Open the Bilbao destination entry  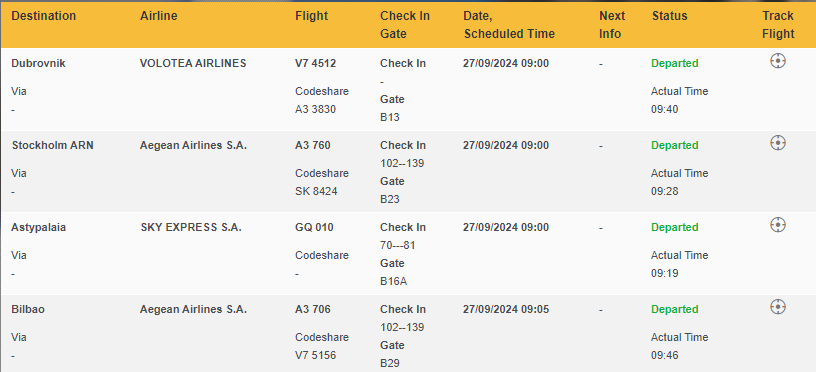28,310
